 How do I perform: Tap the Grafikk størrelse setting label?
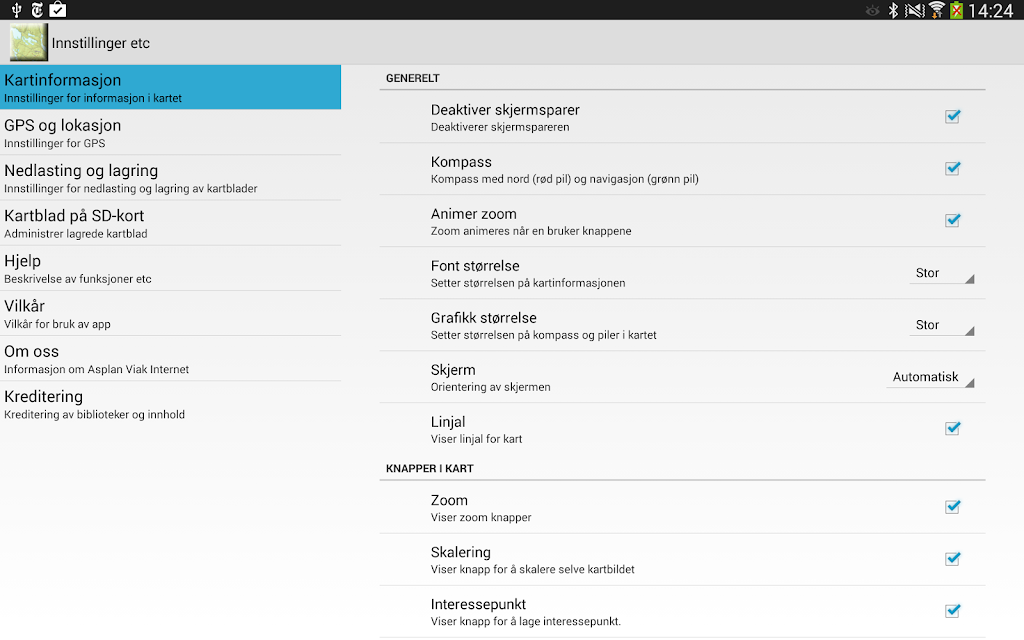tap(483, 318)
